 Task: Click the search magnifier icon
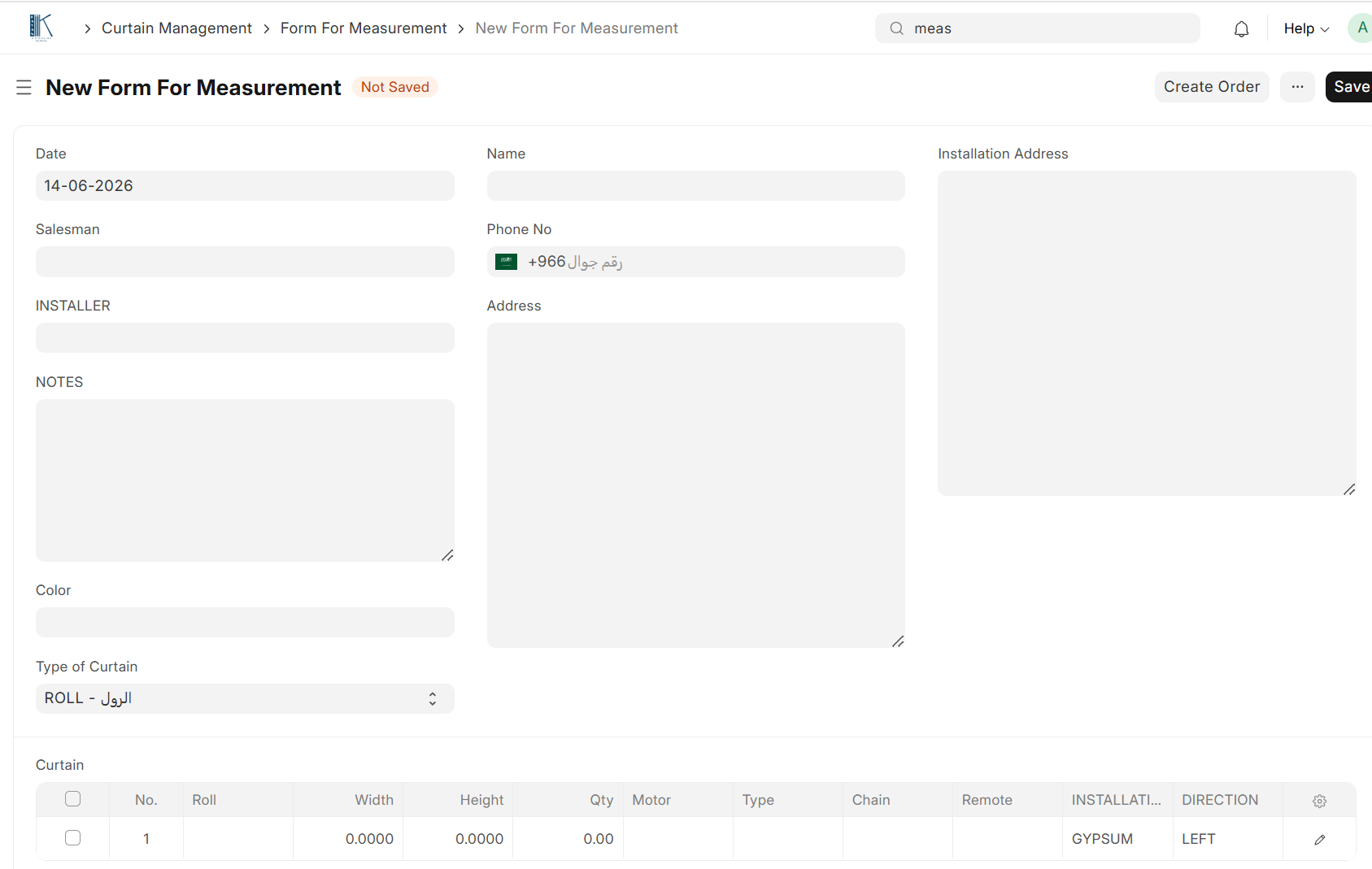coord(896,28)
